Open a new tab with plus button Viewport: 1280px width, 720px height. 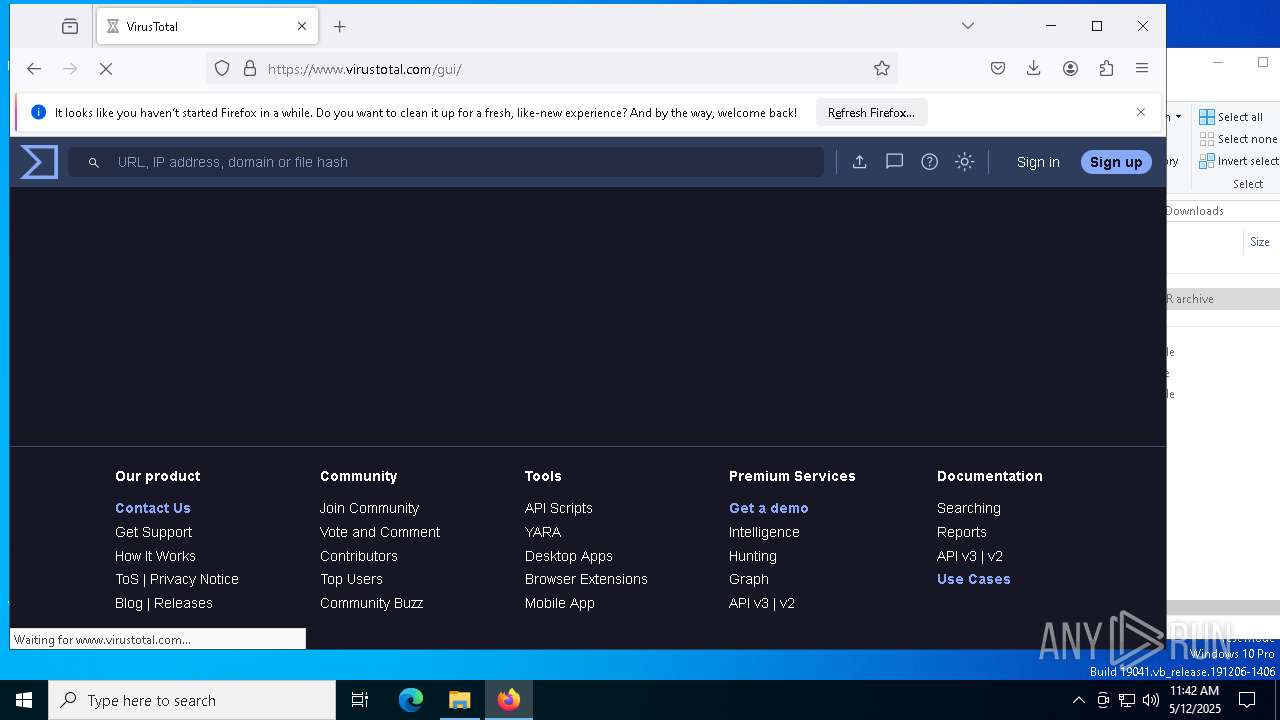pyautogui.click(x=340, y=27)
